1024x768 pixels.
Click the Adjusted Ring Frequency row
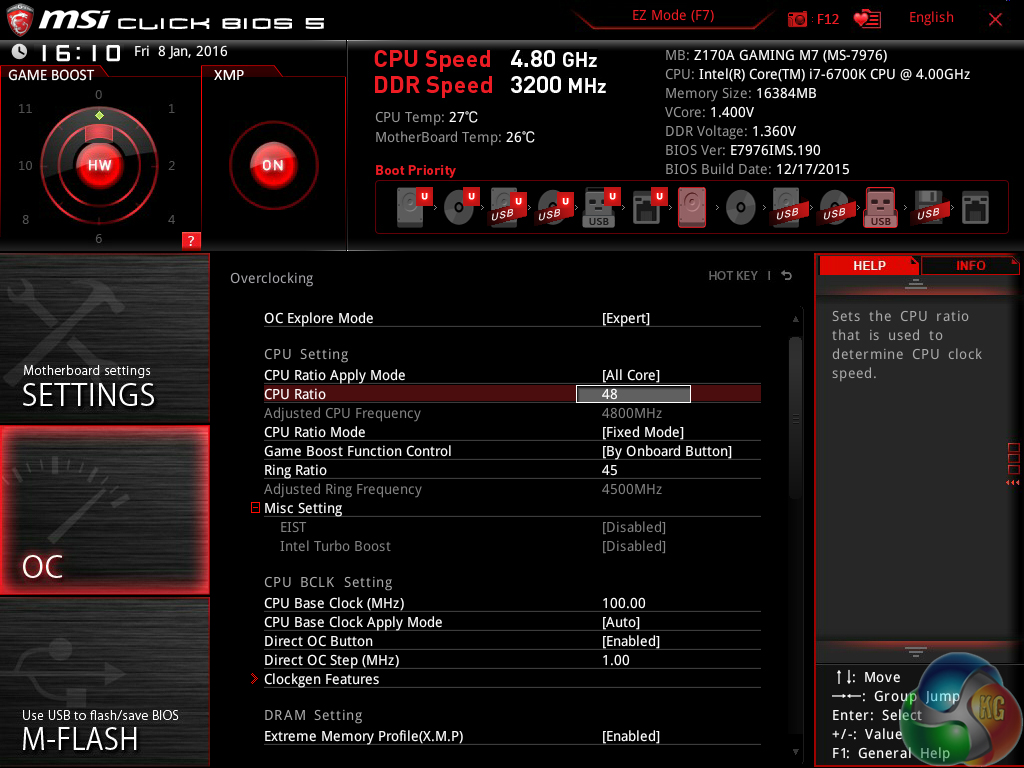[512, 489]
